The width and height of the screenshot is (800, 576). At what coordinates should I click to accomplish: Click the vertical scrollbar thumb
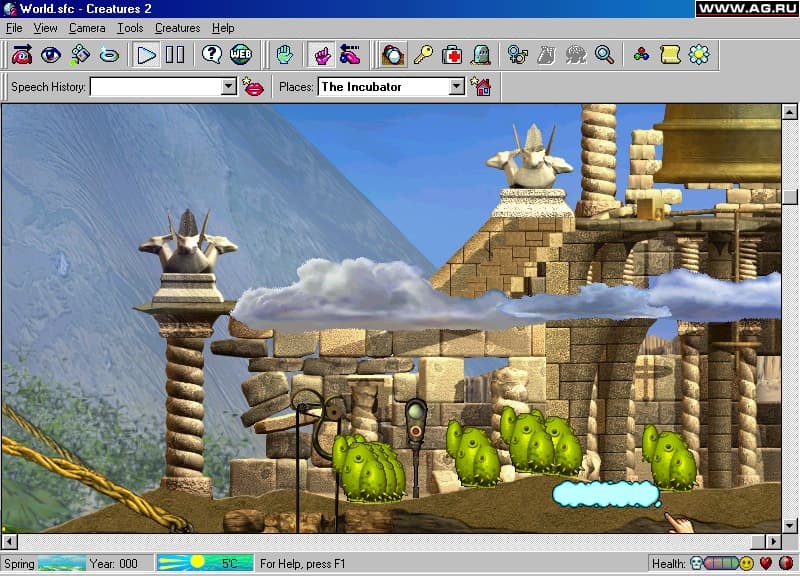click(790, 197)
